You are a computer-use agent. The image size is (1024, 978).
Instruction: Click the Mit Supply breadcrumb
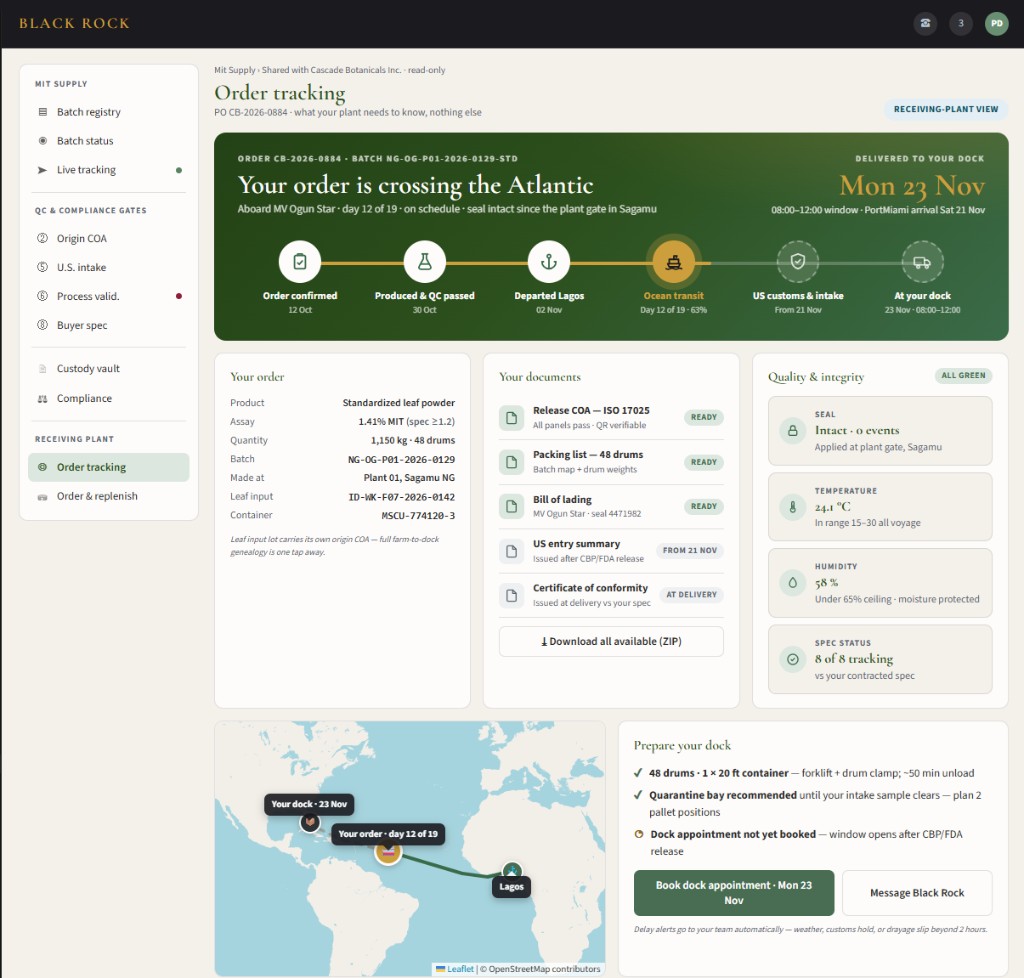pyautogui.click(x=234, y=70)
